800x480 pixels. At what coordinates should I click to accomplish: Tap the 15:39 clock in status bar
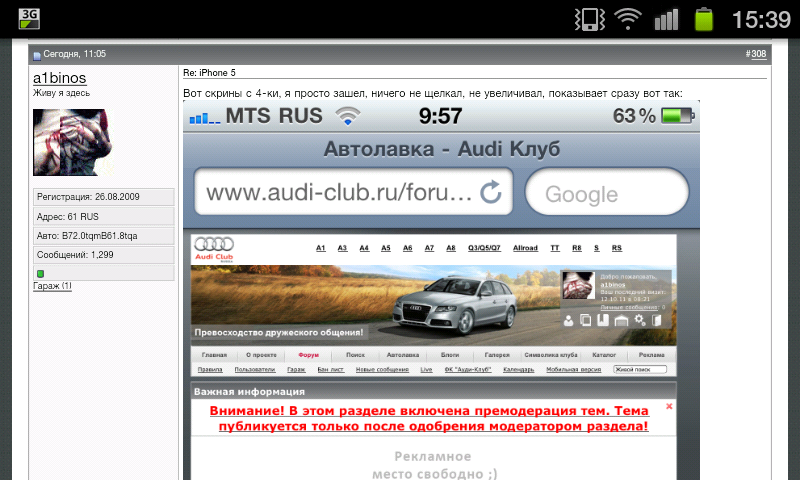pos(761,20)
